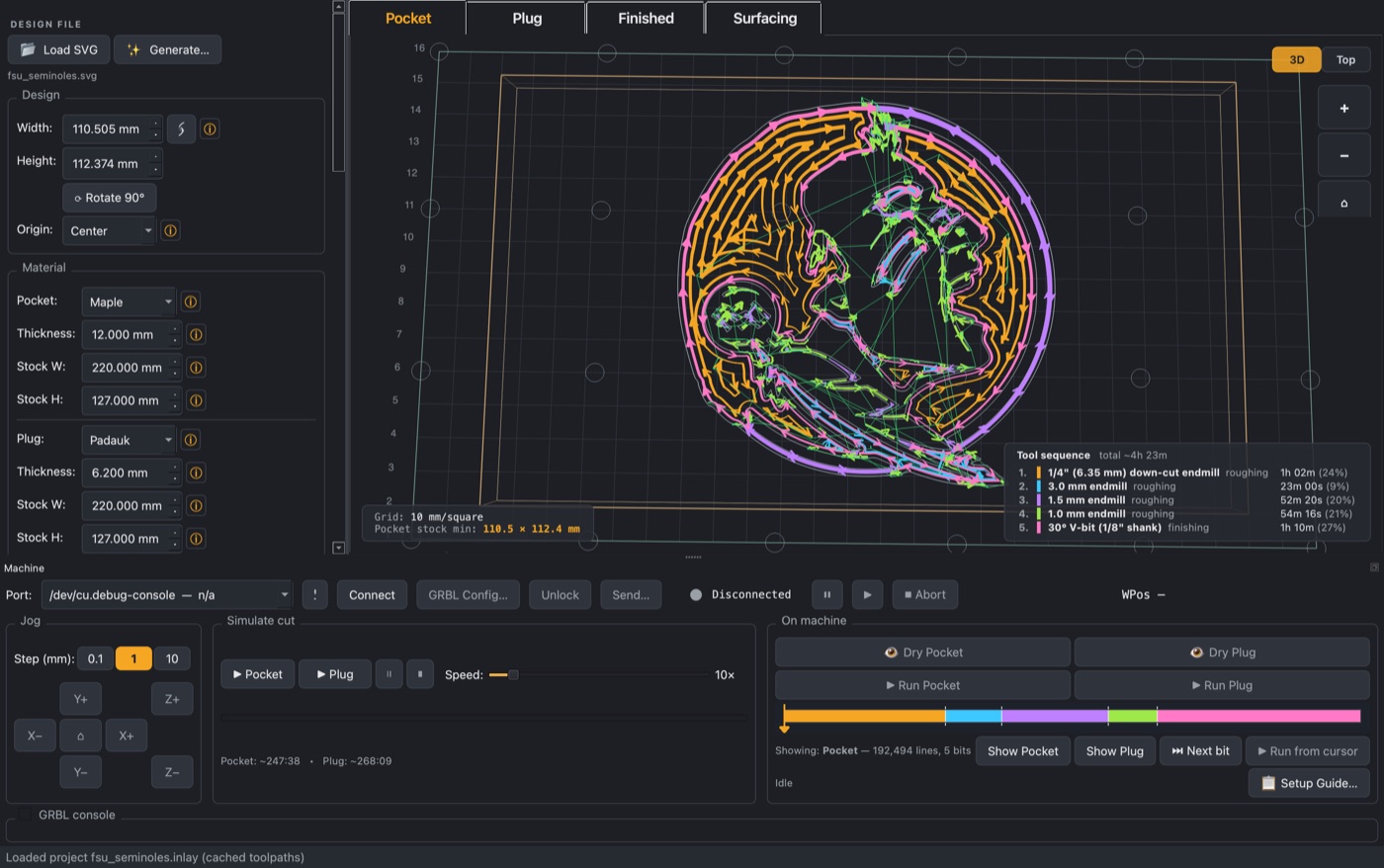Click the Width value stepper arrows
The height and width of the screenshot is (868, 1384).
[155, 129]
